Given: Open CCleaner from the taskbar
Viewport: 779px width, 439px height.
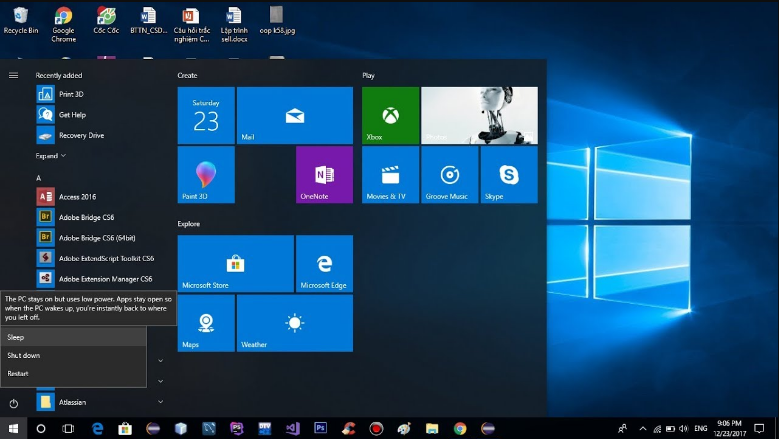Looking at the screenshot, I should (348, 429).
